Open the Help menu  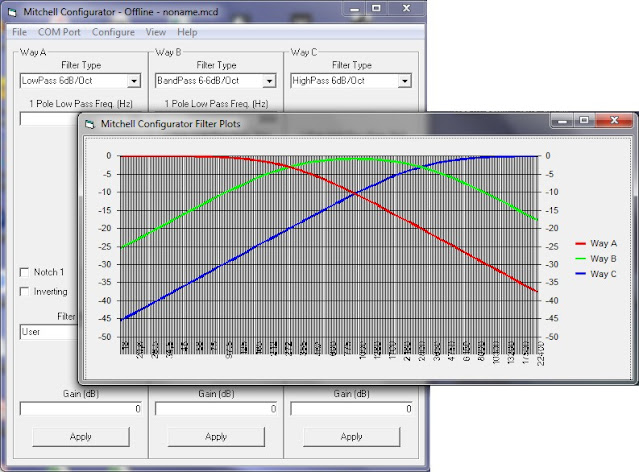click(x=187, y=32)
